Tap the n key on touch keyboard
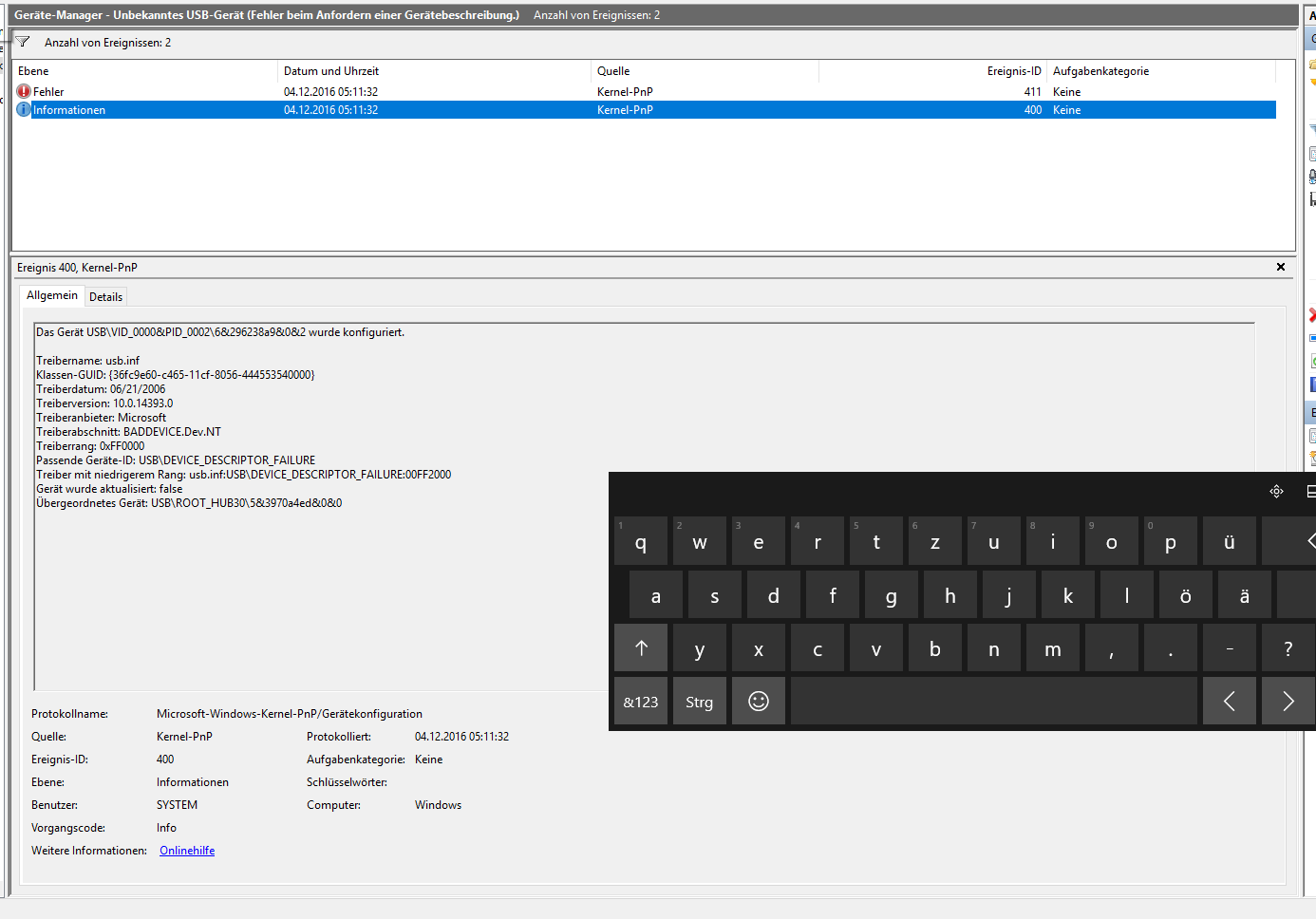The image size is (1316, 919). point(994,648)
